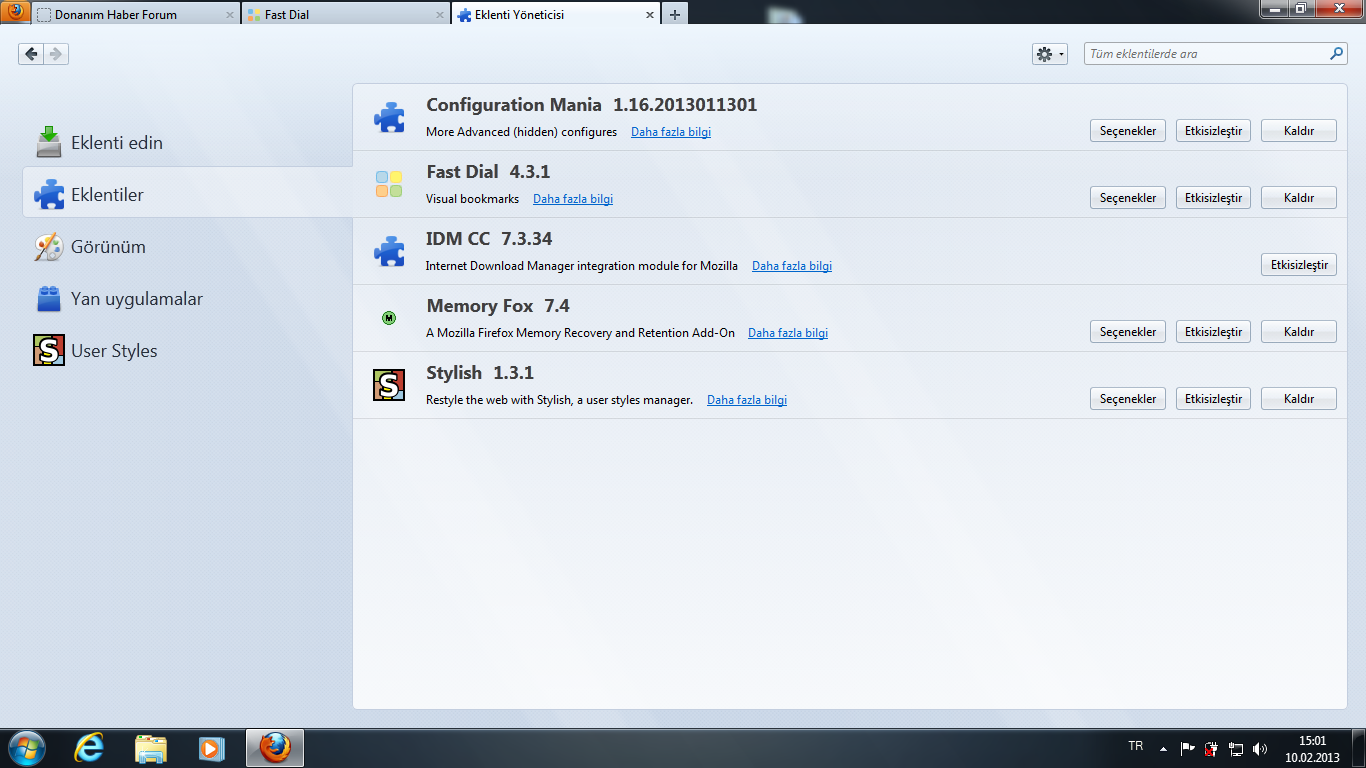
Task: Close the Fast Dial tab
Action: pos(441,15)
